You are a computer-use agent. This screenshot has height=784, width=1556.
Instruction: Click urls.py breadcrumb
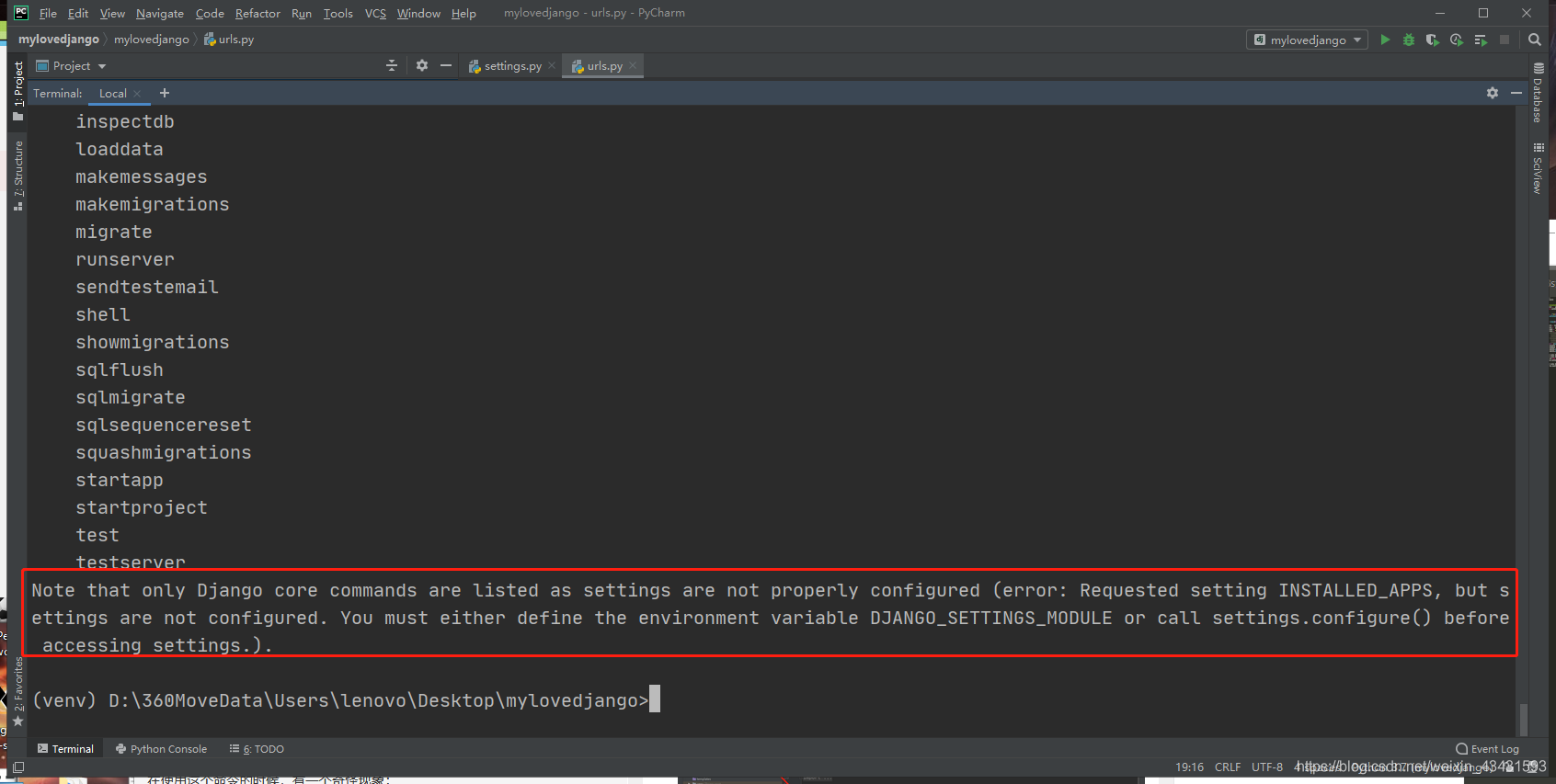(229, 40)
